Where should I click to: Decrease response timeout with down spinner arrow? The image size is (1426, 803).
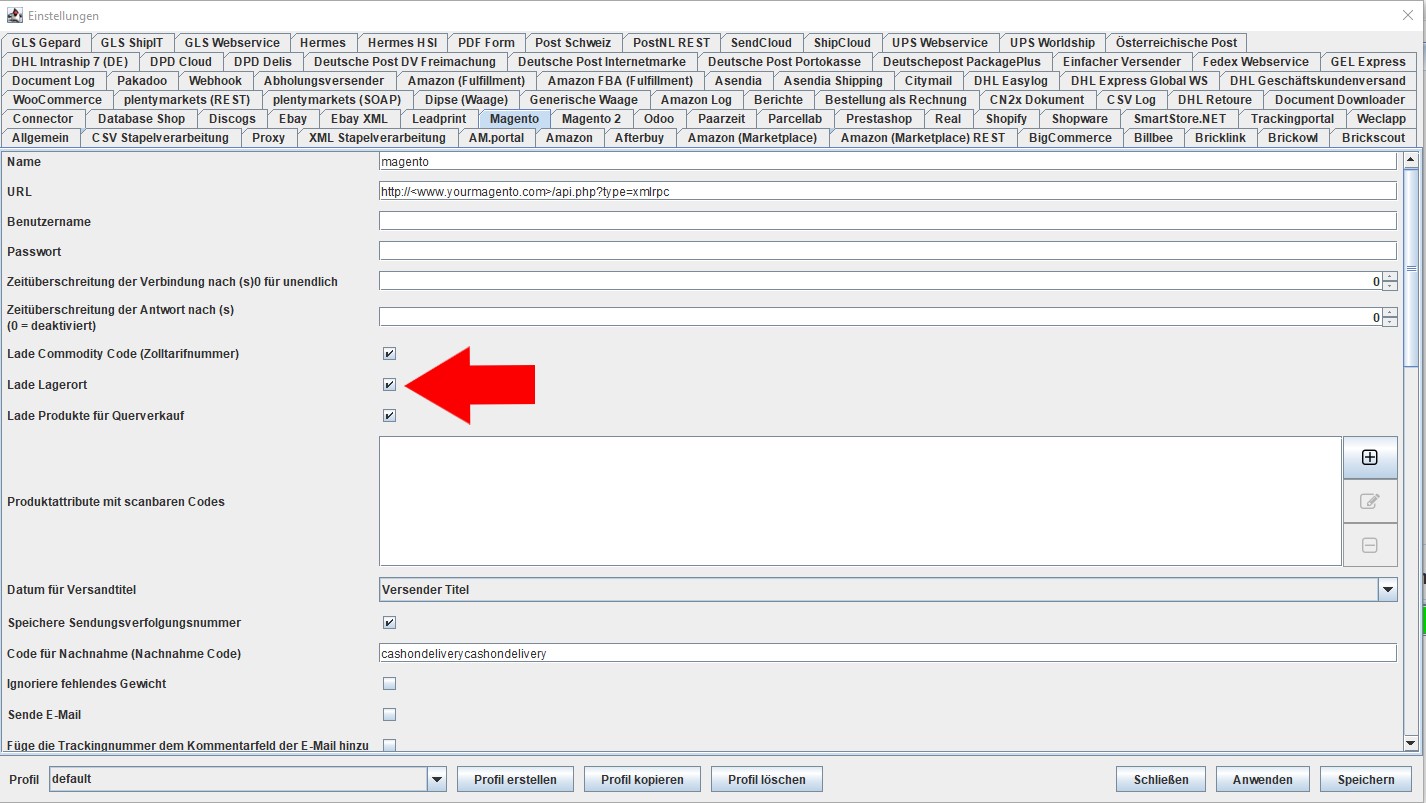pos(1390,322)
